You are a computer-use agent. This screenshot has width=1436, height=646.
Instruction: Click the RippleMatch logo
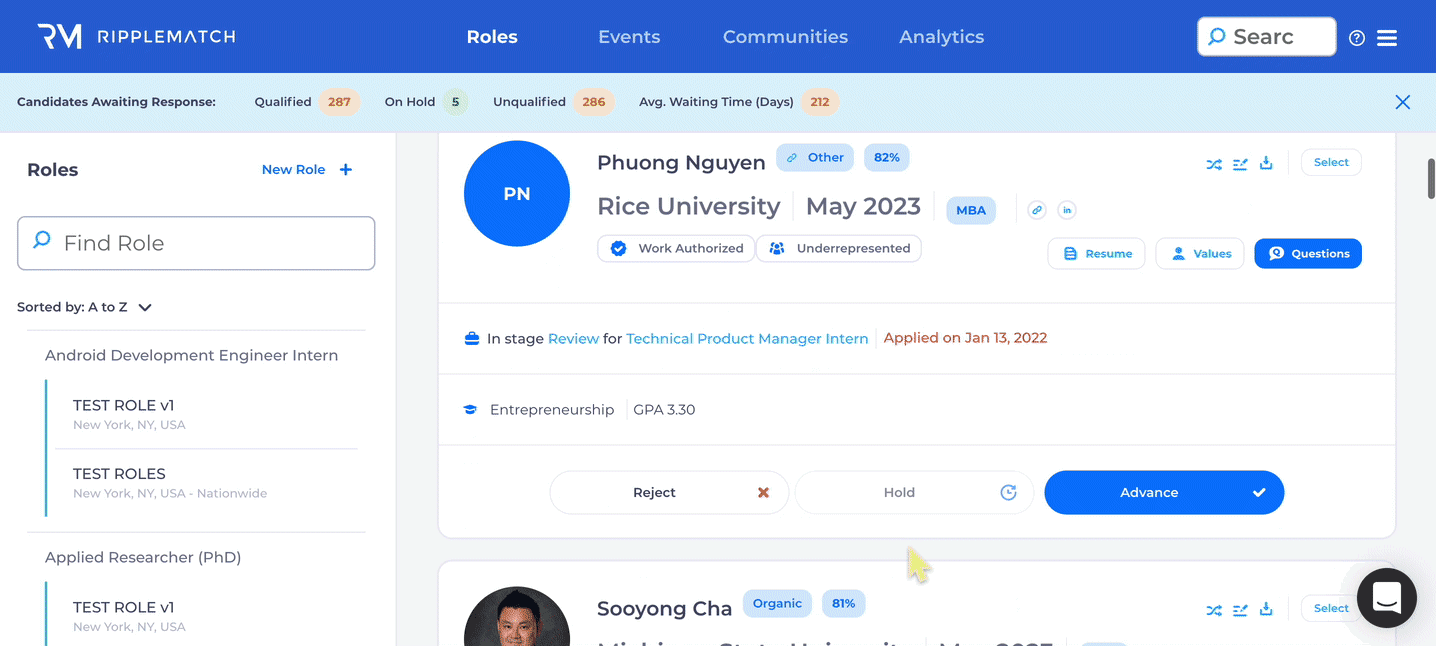pyautogui.click(x=137, y=36)
